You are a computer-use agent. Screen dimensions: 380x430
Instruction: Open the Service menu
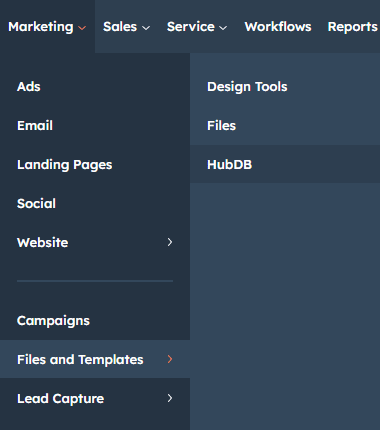[x=197, y=27]
